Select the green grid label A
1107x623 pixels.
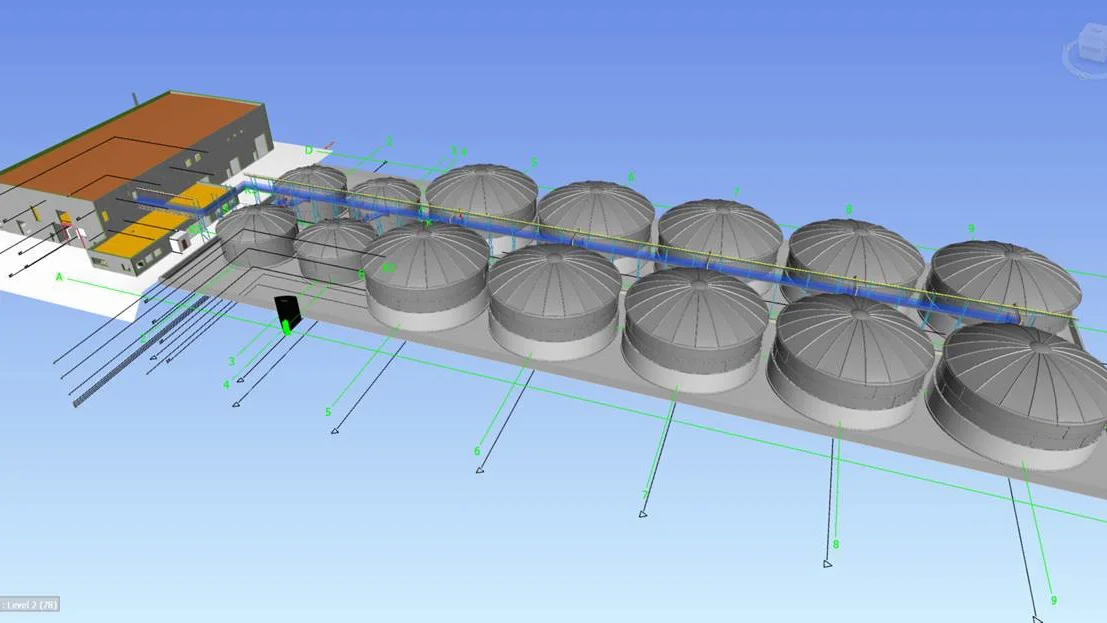59,276
